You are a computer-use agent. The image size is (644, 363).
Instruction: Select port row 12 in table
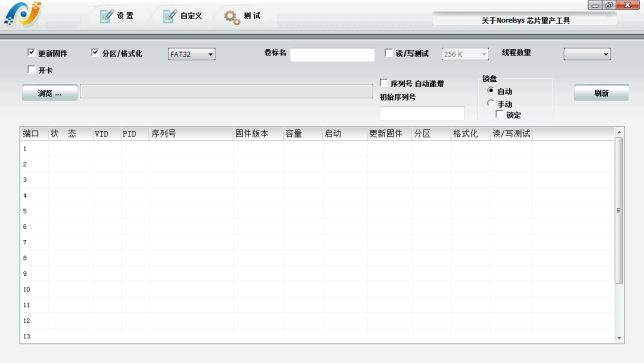pos(317,321)
